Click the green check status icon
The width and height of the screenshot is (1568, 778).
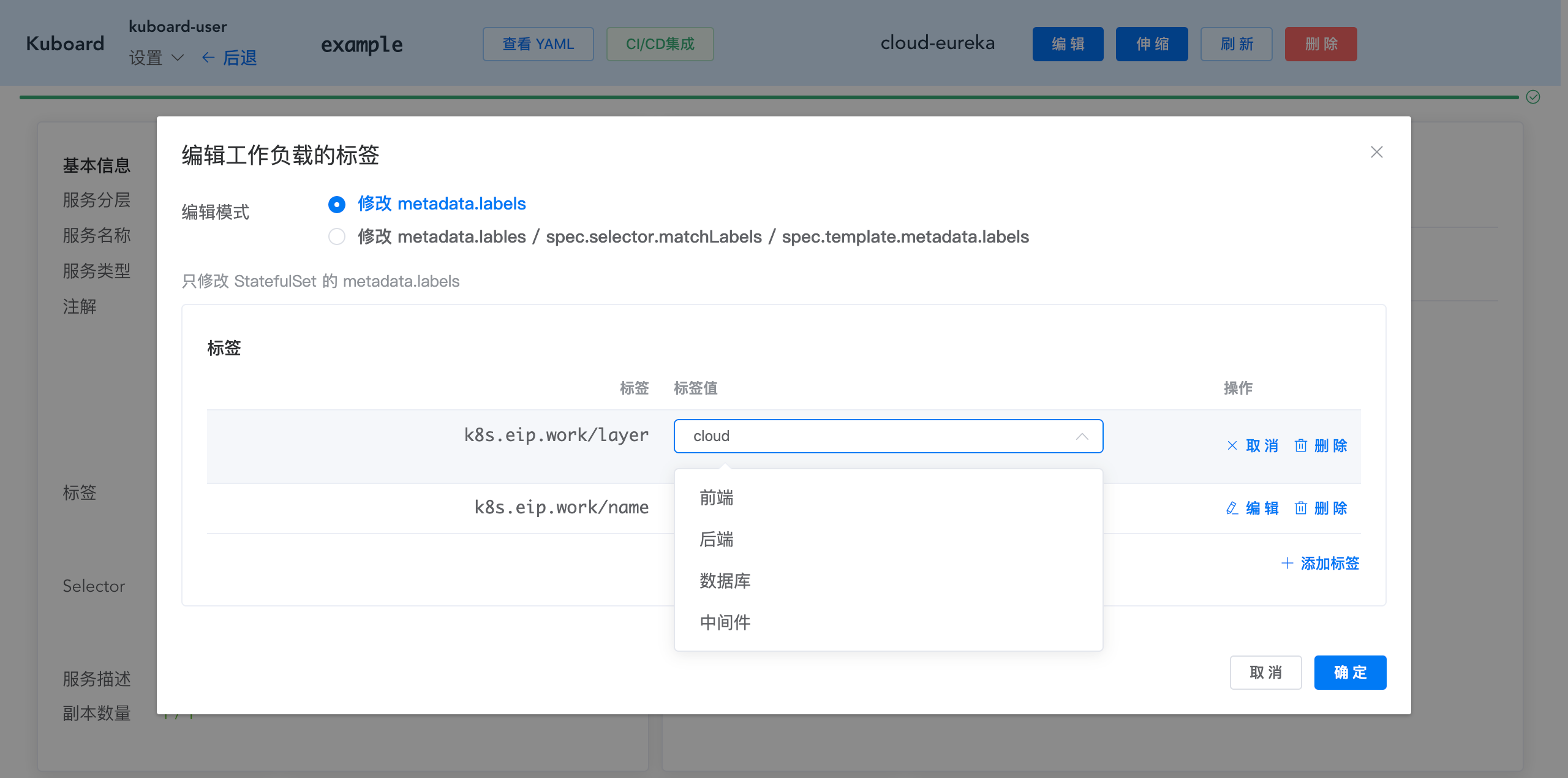click(x=1533, y=97)
